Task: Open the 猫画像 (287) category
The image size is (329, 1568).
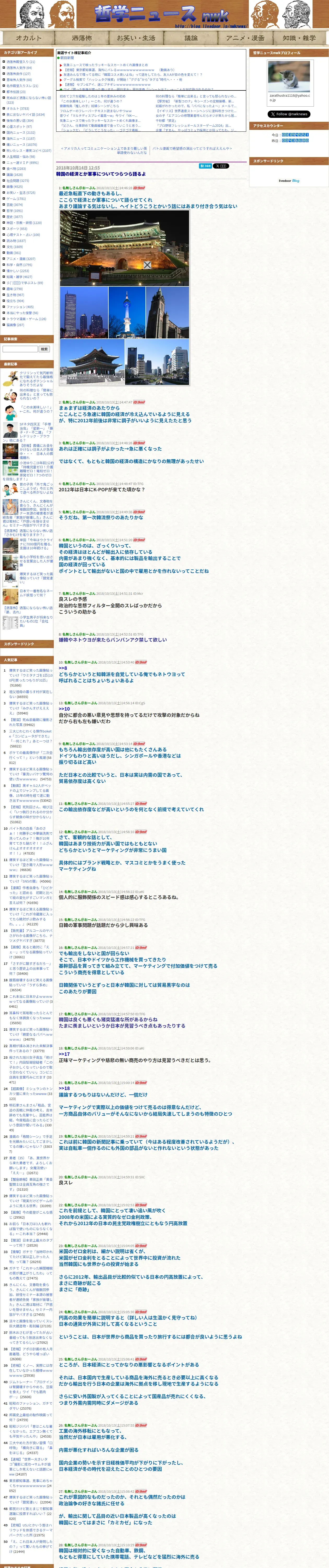Action: point(15,325)
